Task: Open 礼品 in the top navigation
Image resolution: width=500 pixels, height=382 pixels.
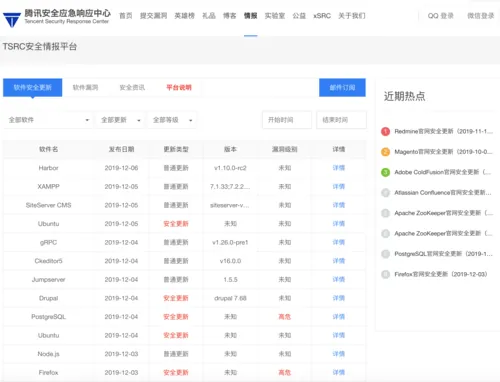Action: click(209, 16)
